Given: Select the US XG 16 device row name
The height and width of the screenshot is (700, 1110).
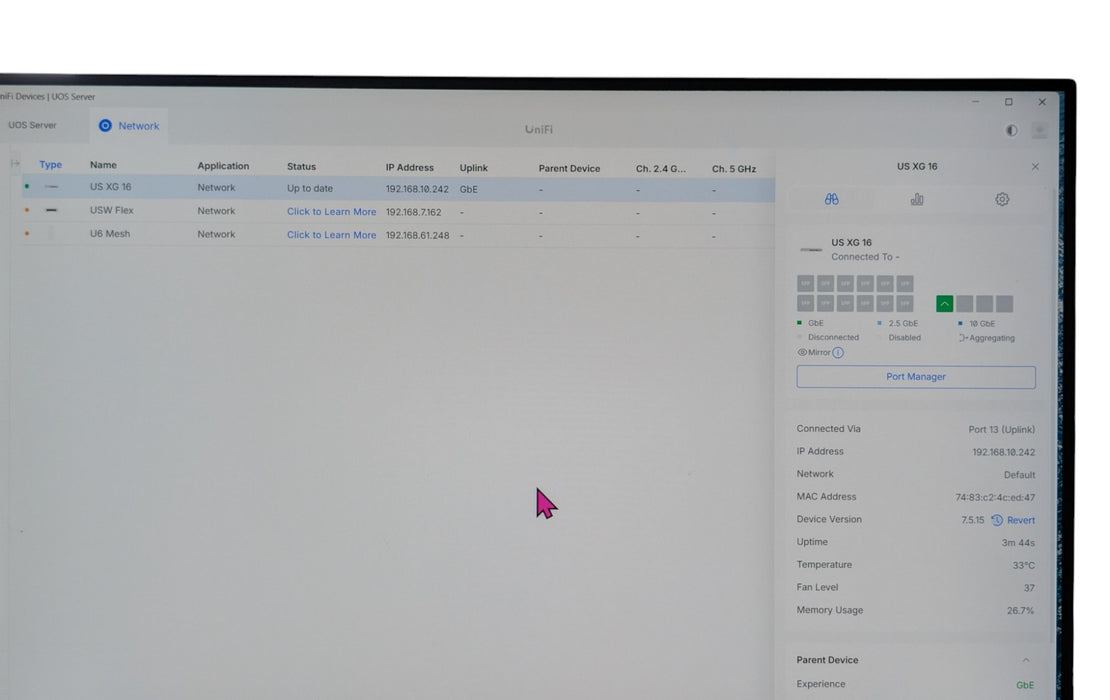Looking at the screenshot, I should (x=110, y=187).
